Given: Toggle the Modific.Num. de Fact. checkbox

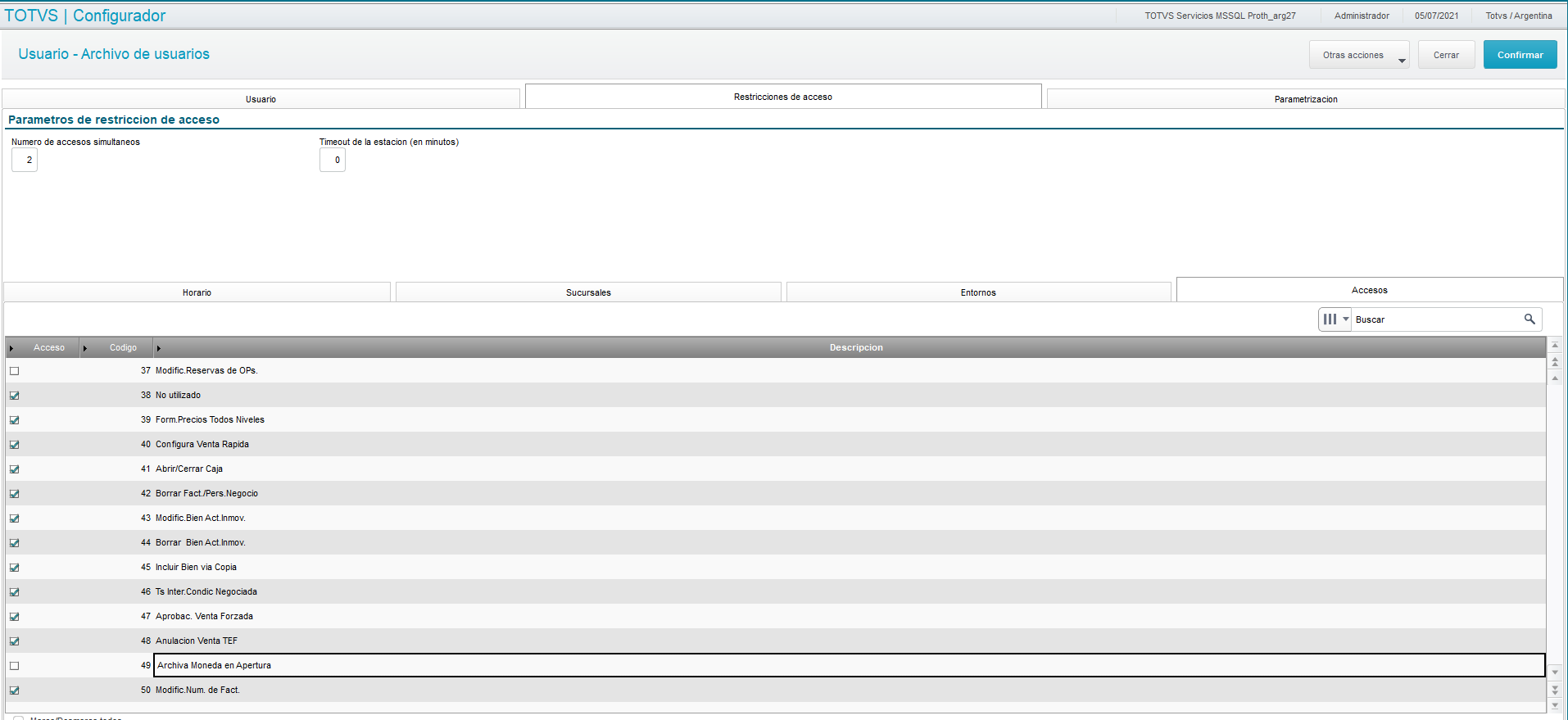Looking at the screenshot, I should click(14, 691).
